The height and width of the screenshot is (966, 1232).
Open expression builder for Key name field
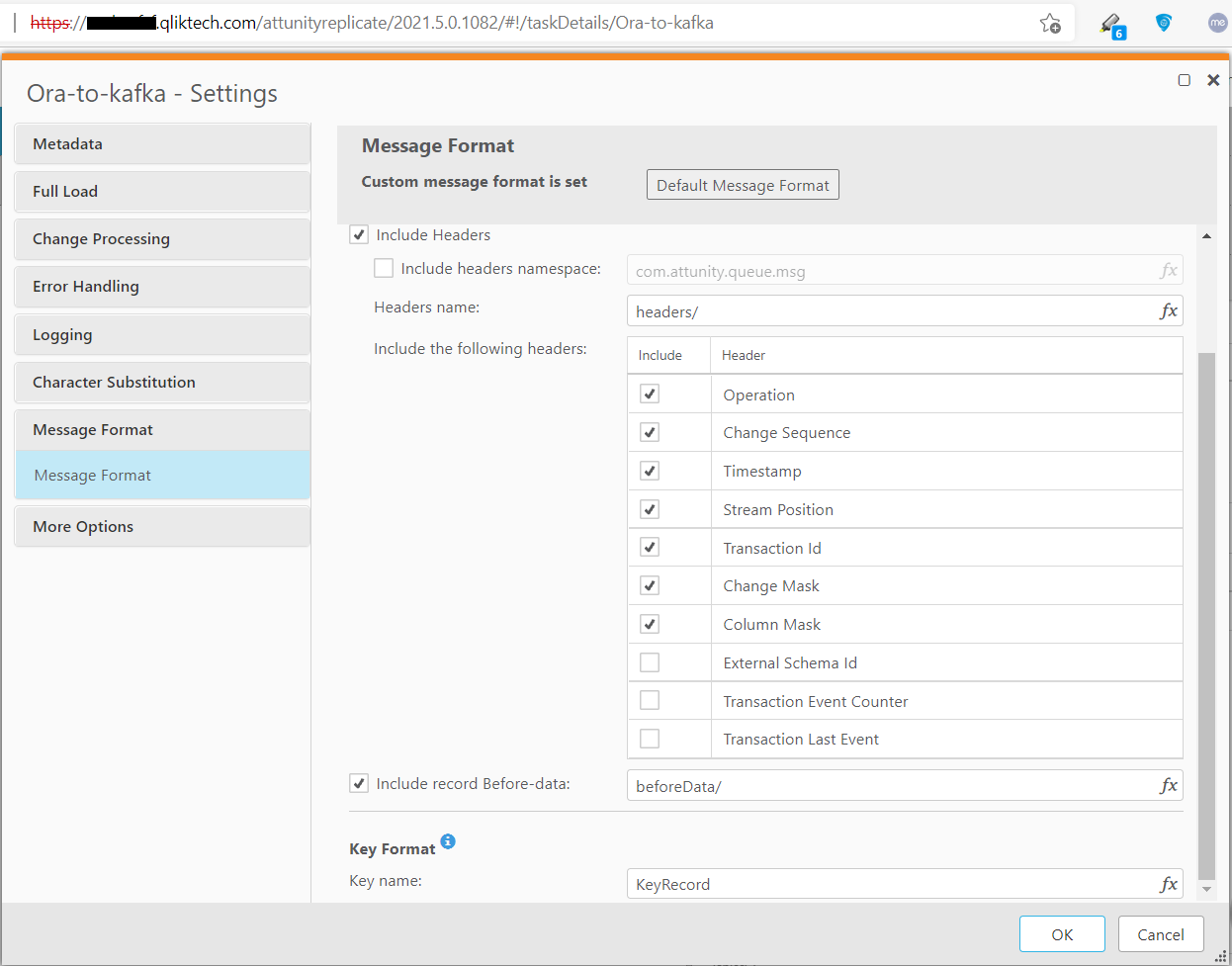(x=1168, y=884)
